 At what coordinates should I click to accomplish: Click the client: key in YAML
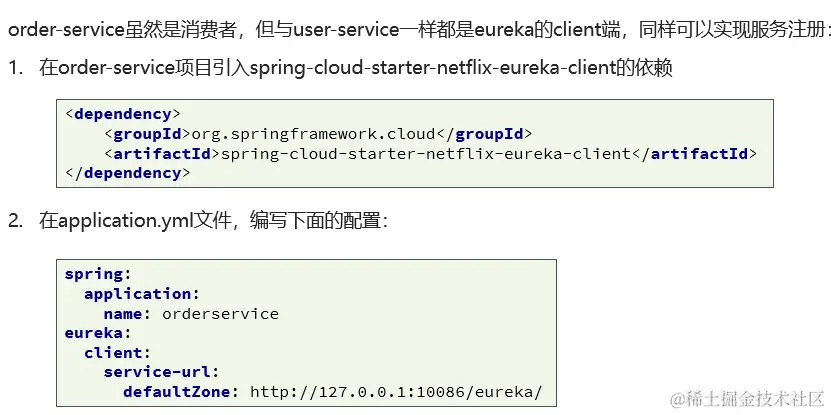point(113,352)
